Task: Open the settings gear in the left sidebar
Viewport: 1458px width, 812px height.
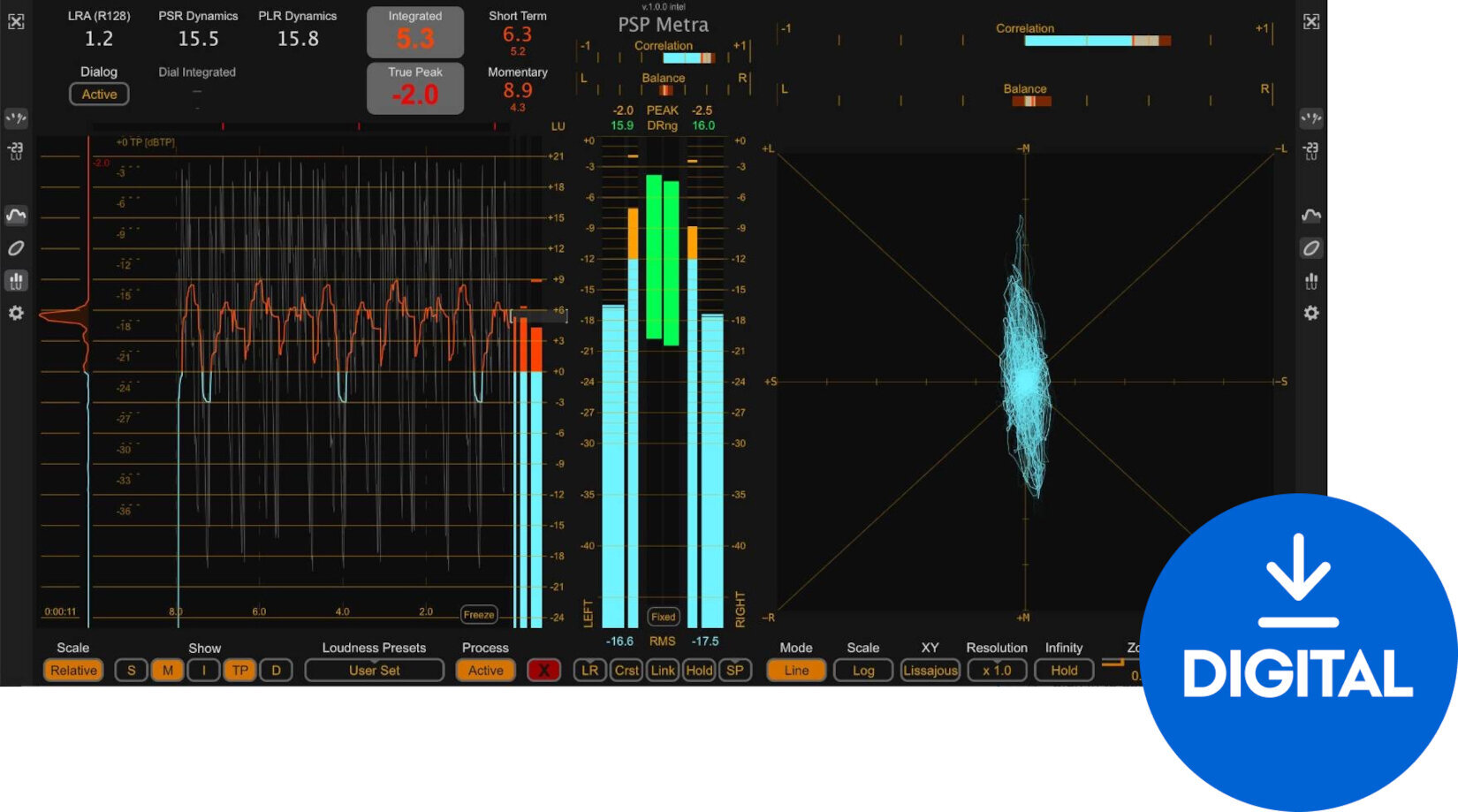Action: [x=16, y=314]
